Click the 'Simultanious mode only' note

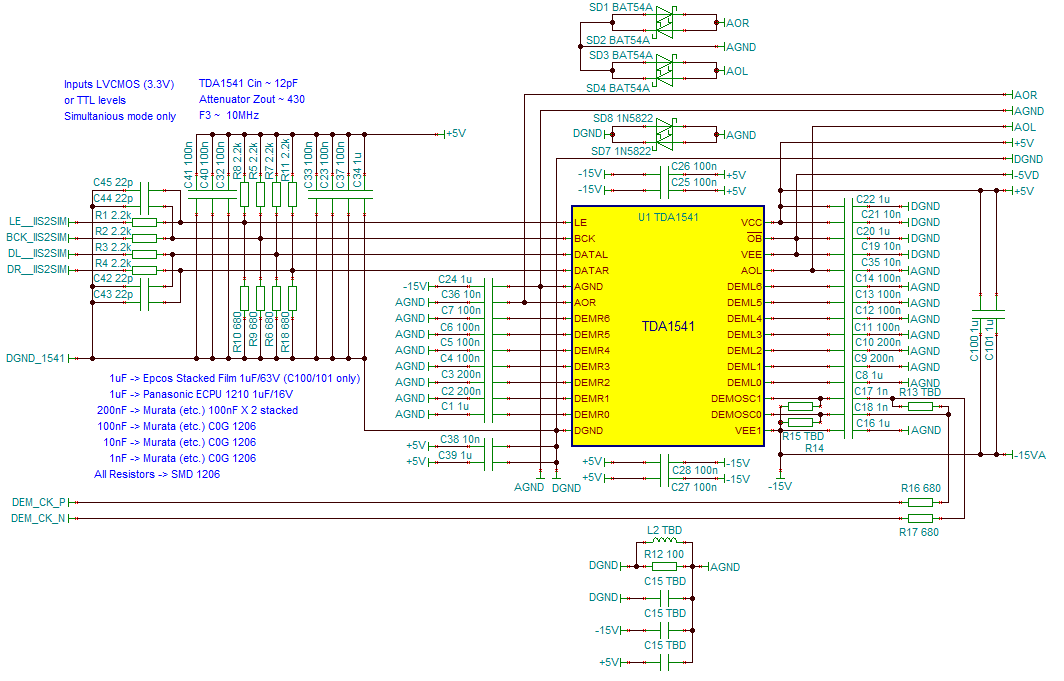(x=120, y=116)
